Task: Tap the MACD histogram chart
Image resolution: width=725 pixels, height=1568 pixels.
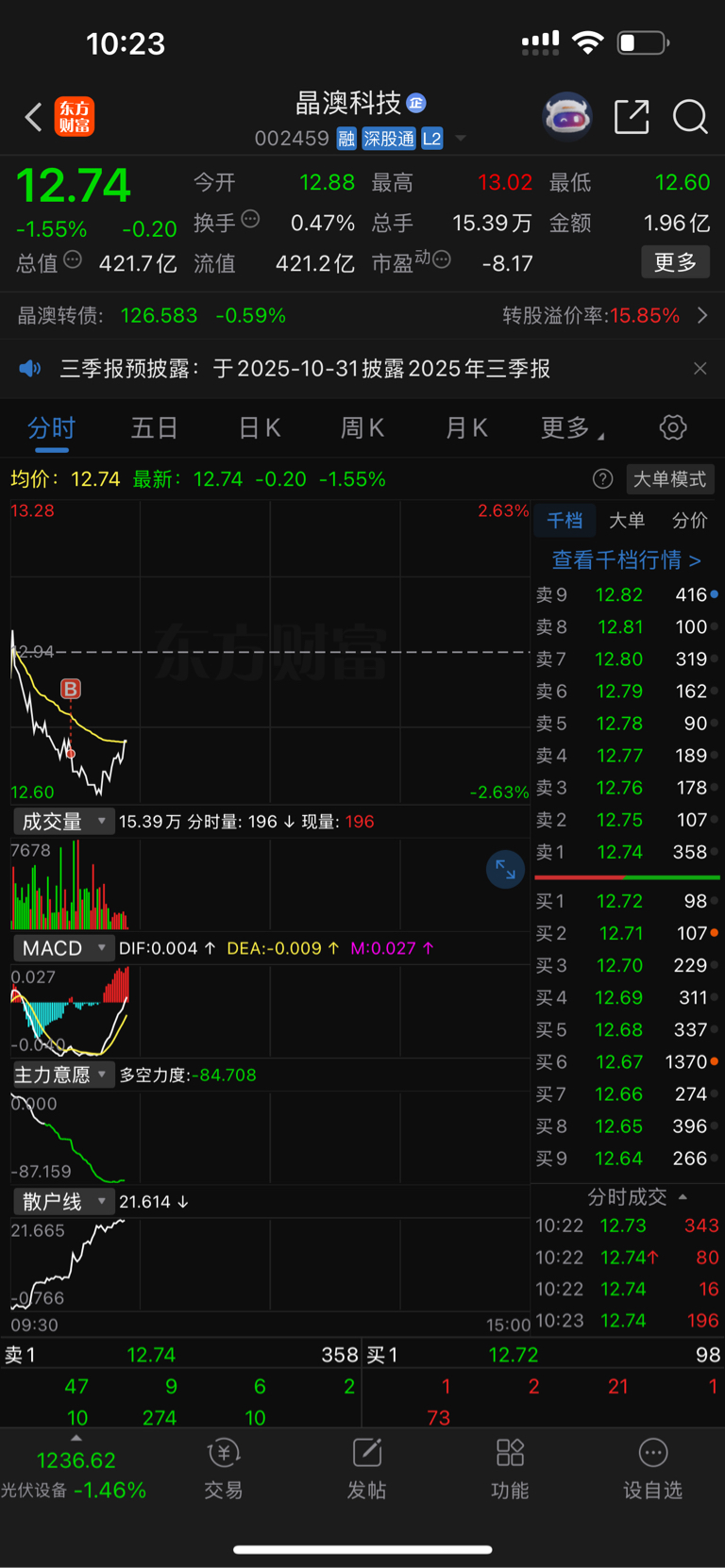Action: coord(270,1010)
